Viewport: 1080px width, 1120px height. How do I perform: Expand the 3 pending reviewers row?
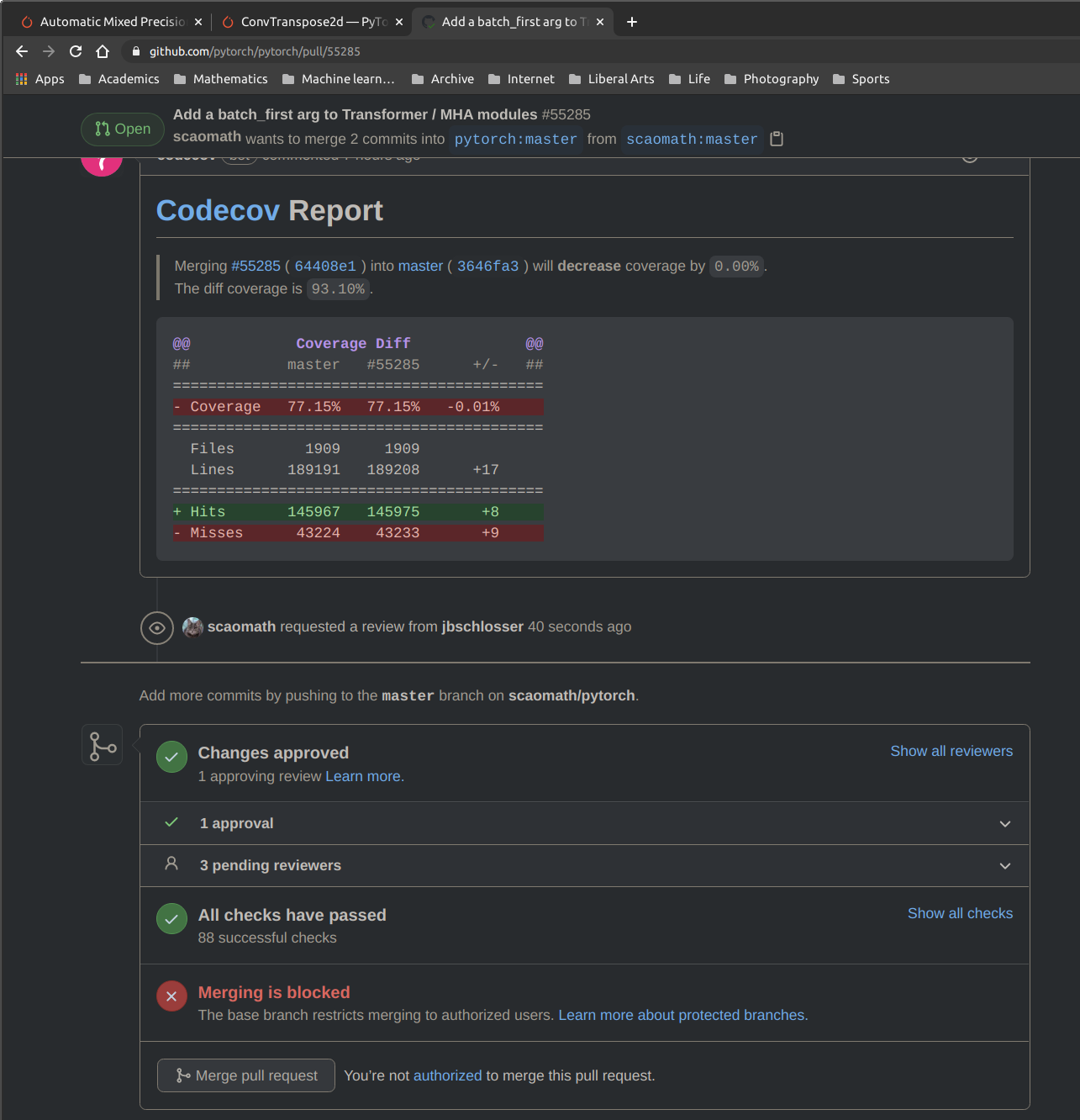pyautogui.click(x=585, y=865)
